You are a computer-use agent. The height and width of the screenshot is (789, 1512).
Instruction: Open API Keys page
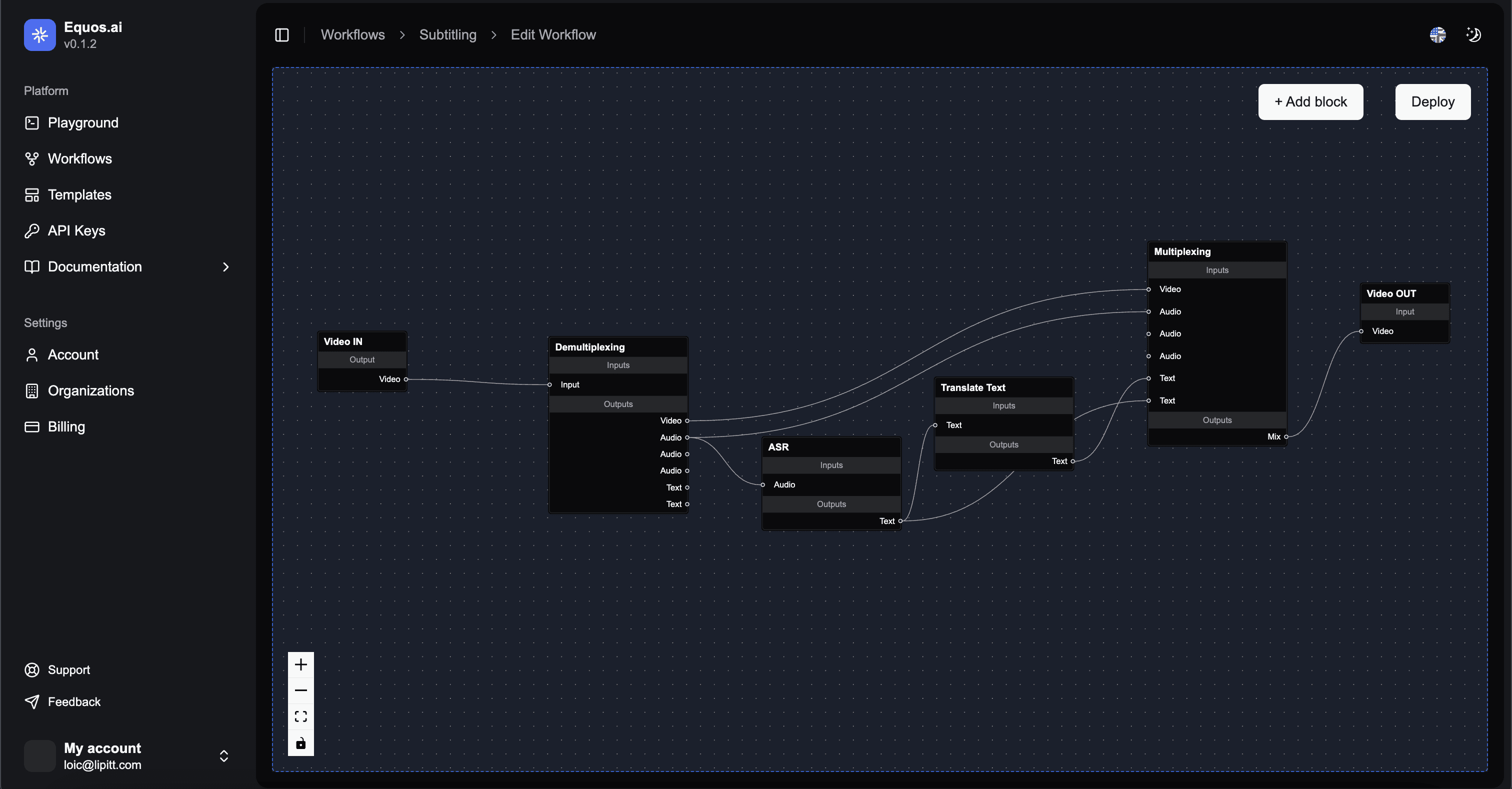pos(76,230)
